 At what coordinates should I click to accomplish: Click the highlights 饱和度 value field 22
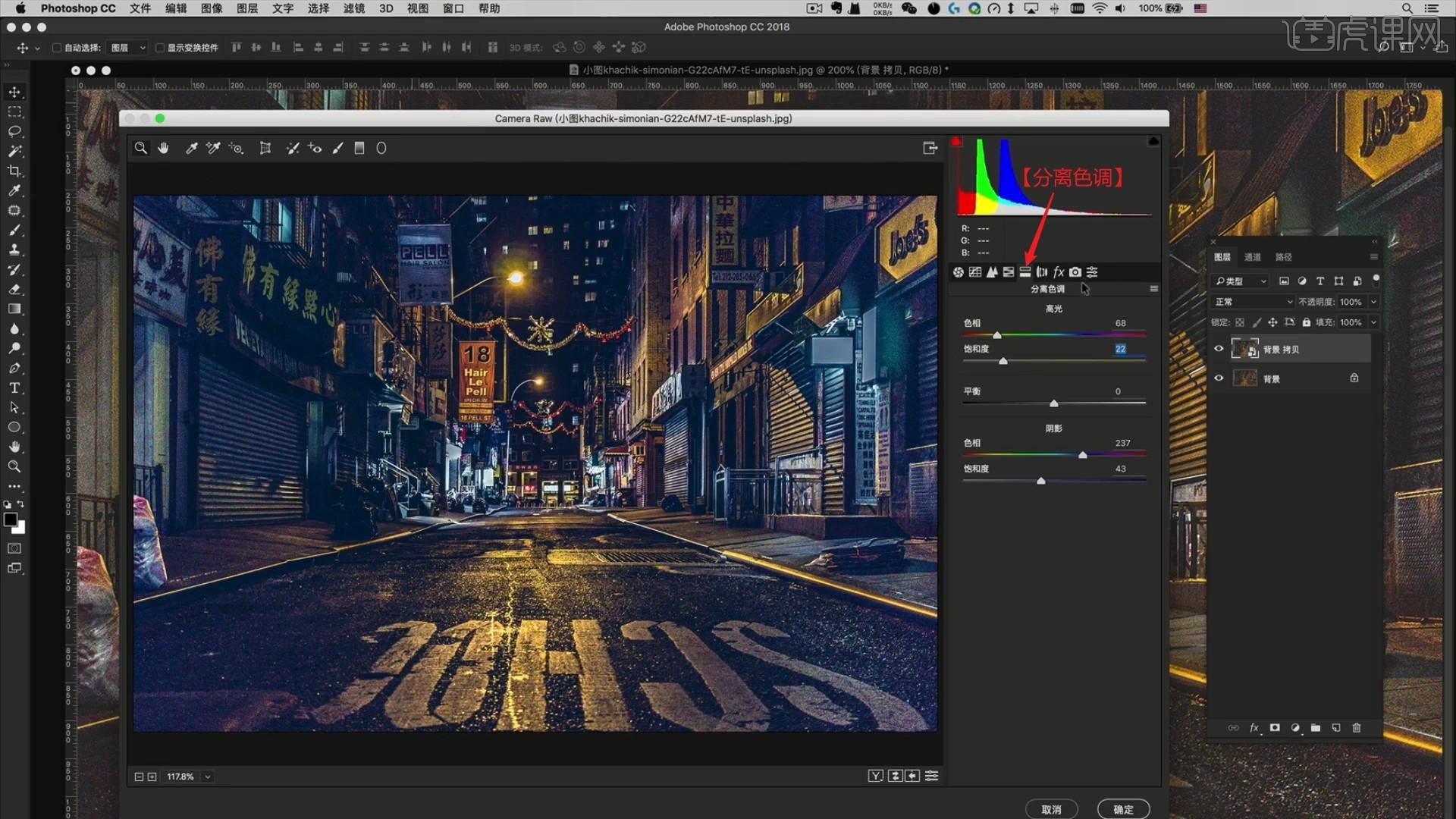click(x=1120, y=349)
